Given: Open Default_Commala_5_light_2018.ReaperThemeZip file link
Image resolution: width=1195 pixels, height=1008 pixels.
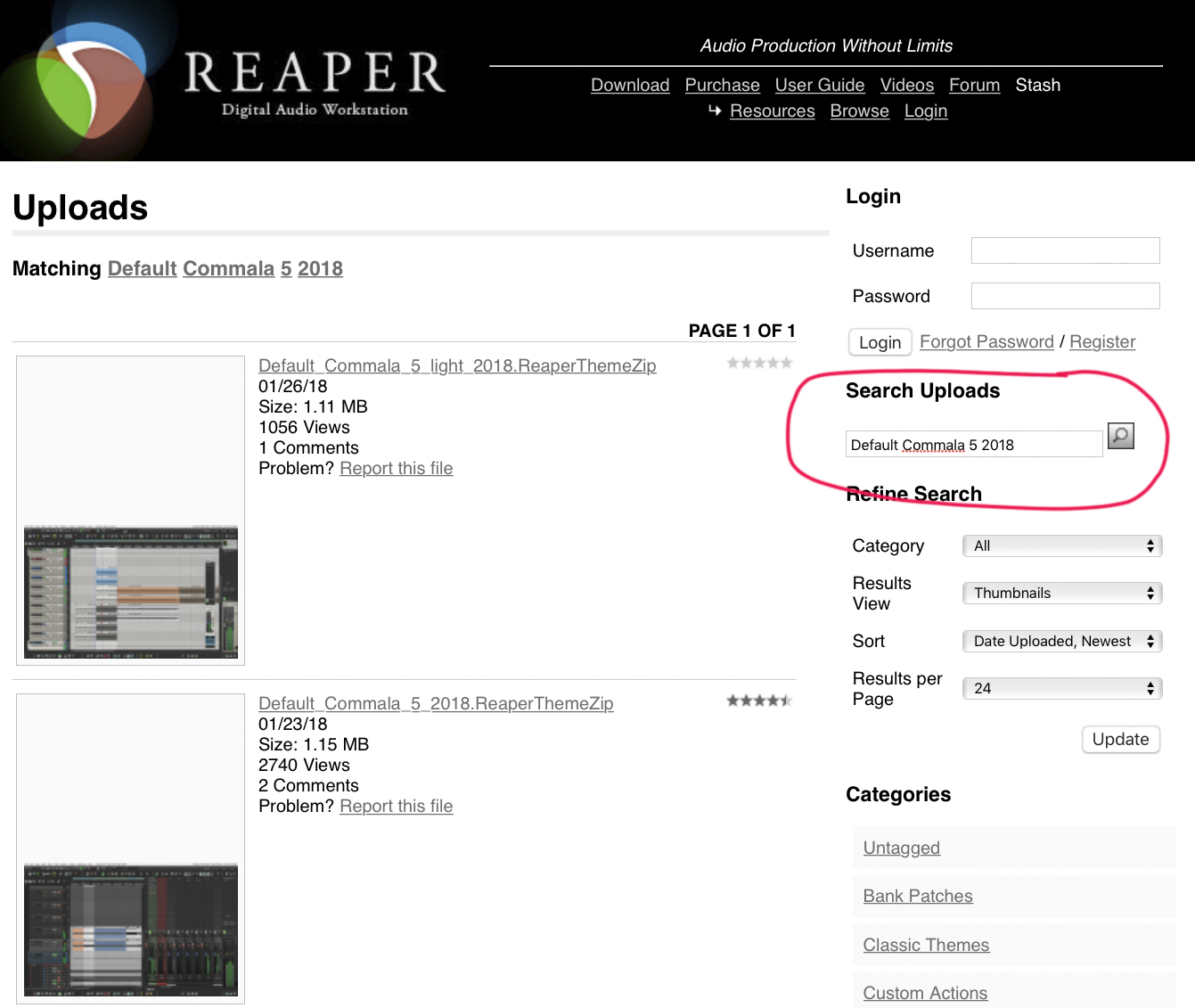Looking at the screenshot, I should pos(457,365).
